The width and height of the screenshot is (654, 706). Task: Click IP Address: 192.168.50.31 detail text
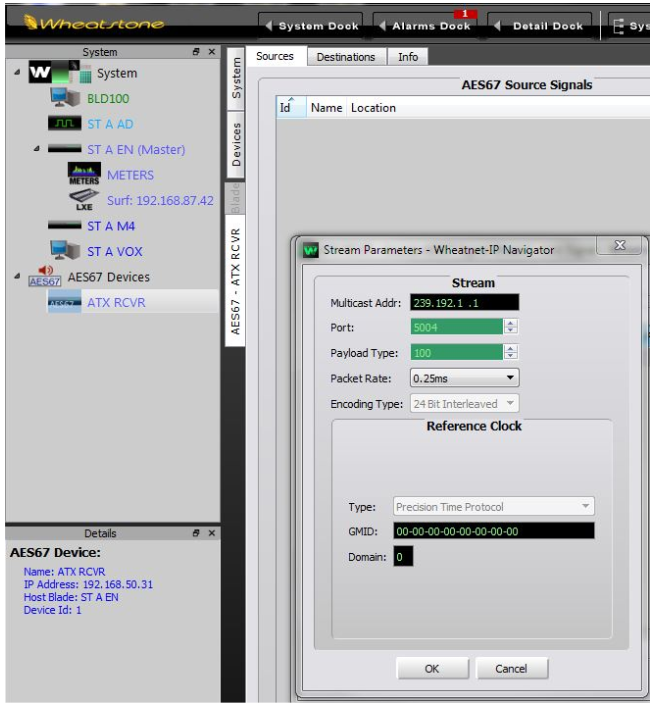click(x=88, y=584)
